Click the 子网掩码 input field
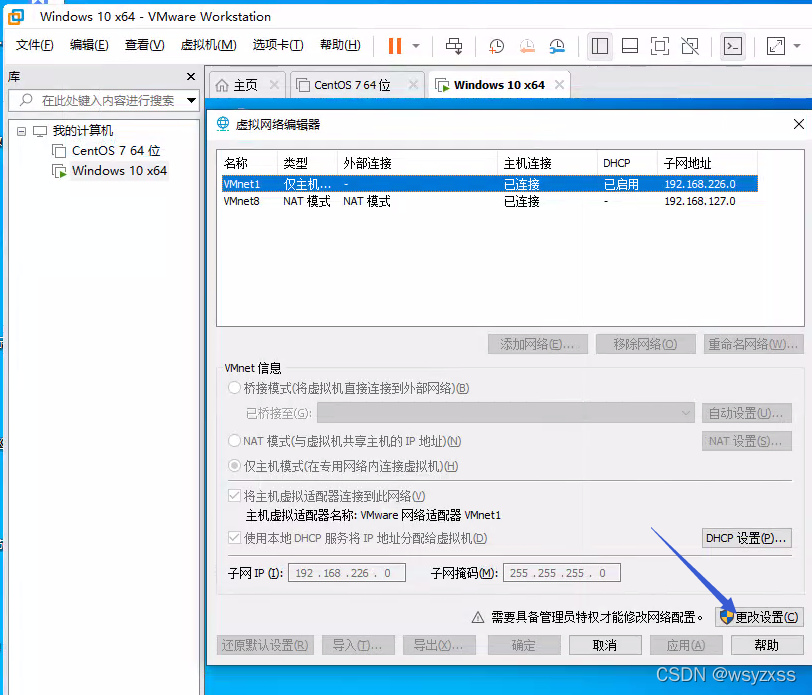Image resolution: width=812 pixels, height=695 pixels. 561,573
